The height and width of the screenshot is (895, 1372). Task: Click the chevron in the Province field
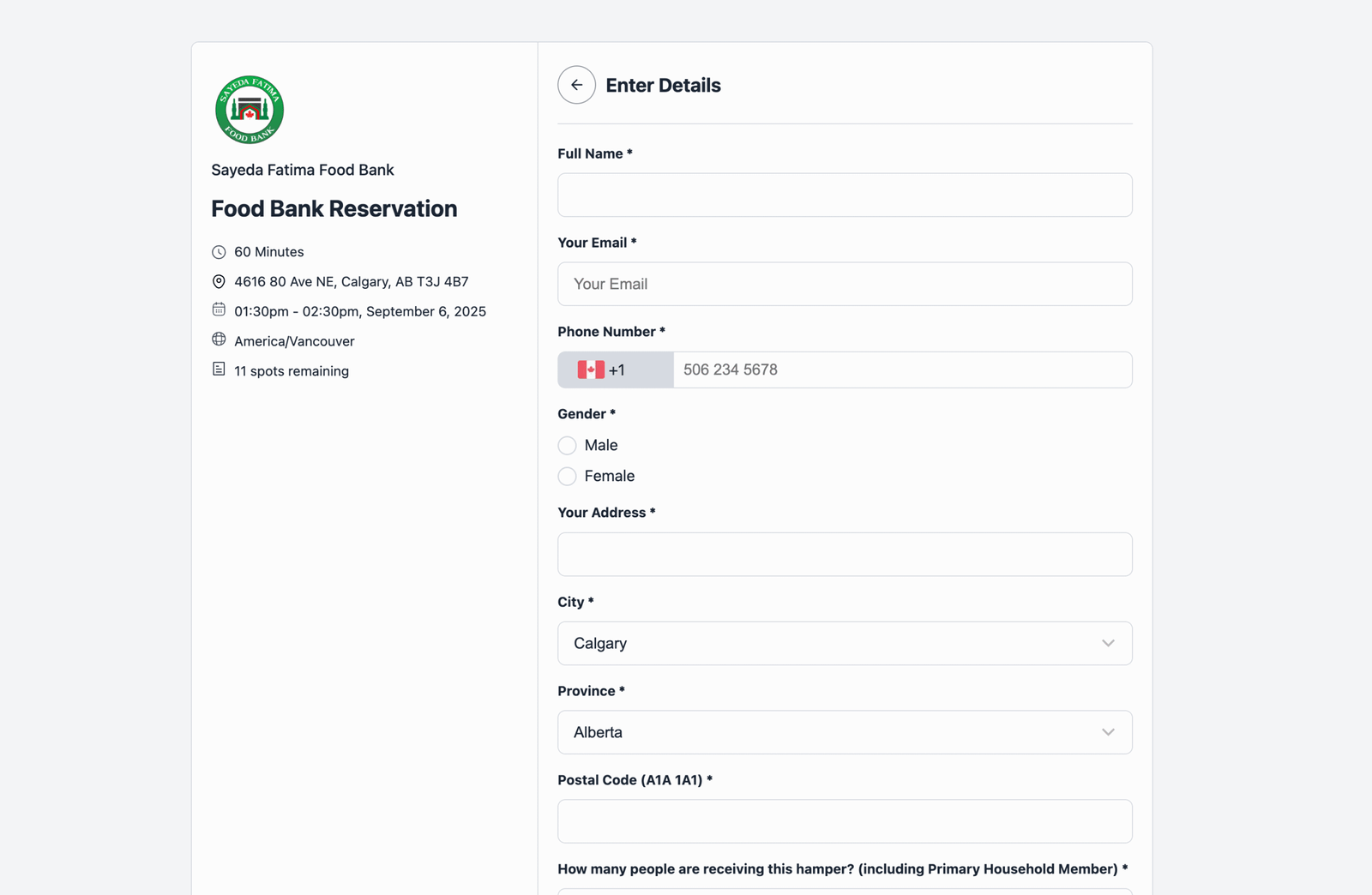(x=1108, y=732)
